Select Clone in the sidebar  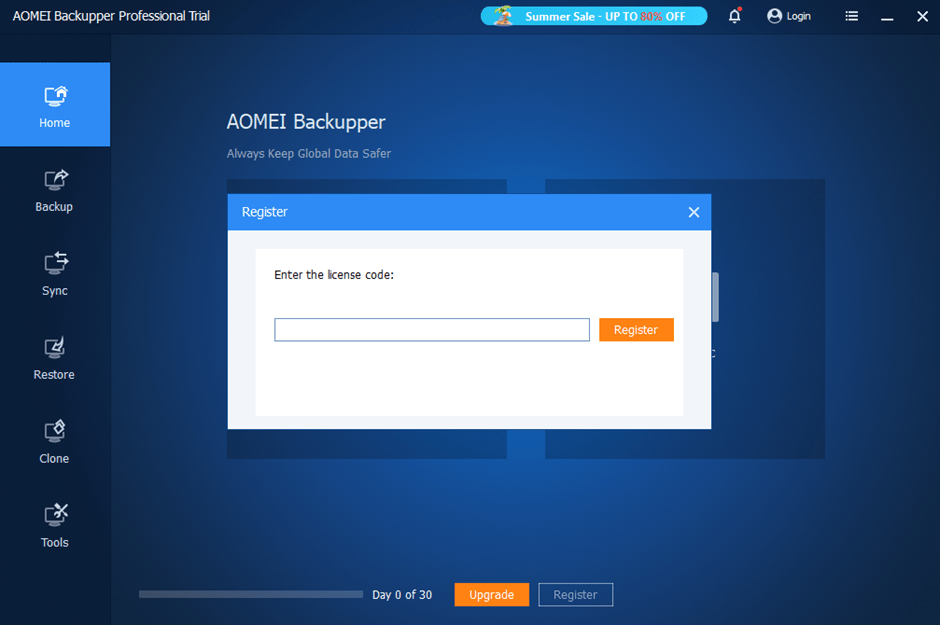[x=55, y=442]
